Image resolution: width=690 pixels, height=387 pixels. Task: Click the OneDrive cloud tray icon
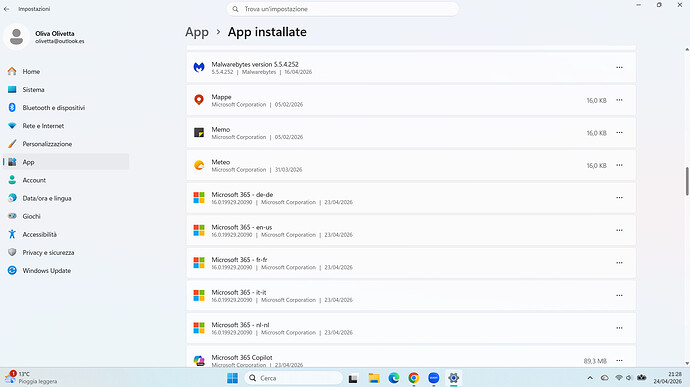(x=605, y=378)
